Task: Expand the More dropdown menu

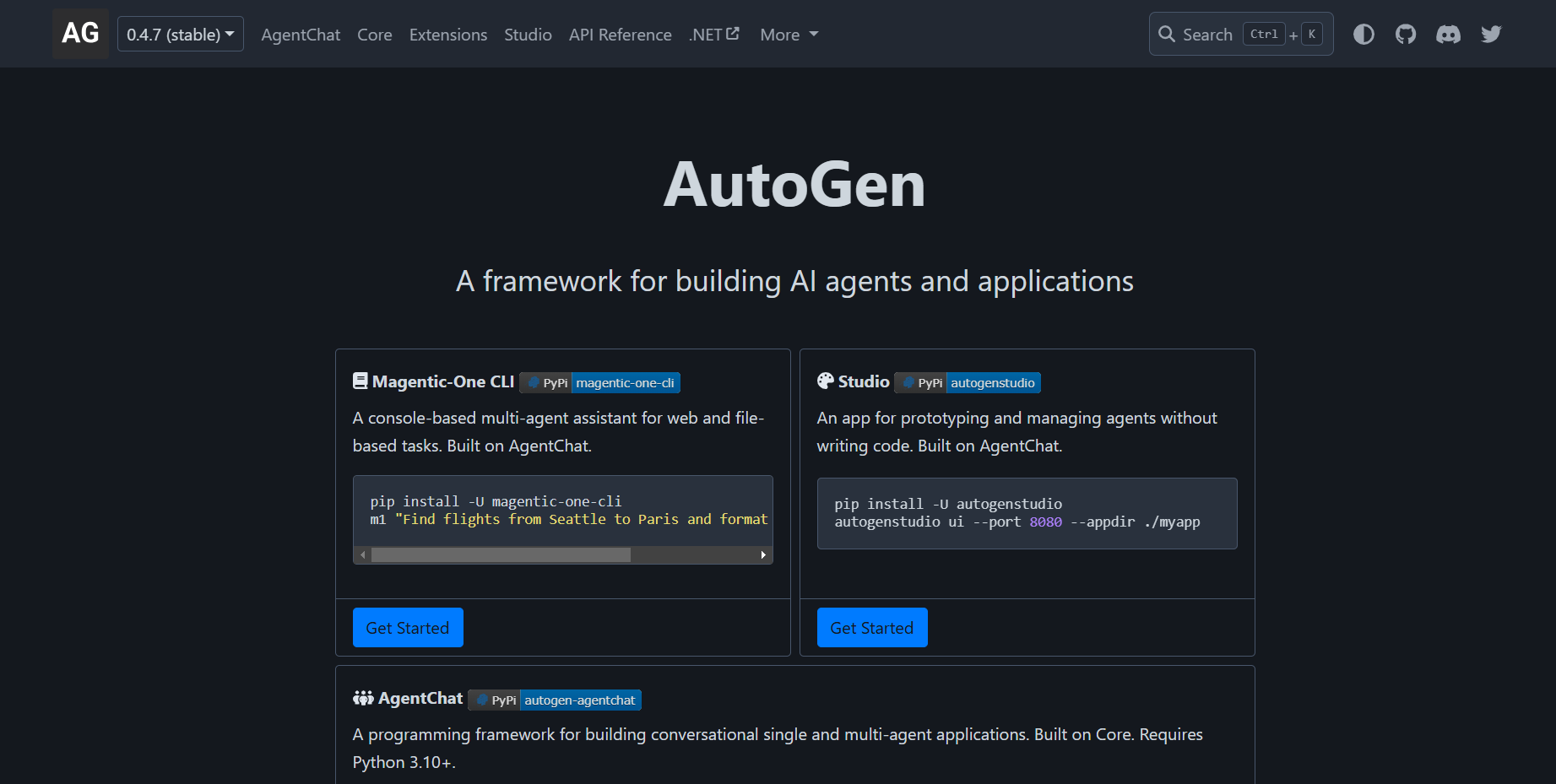Action: 789,35
